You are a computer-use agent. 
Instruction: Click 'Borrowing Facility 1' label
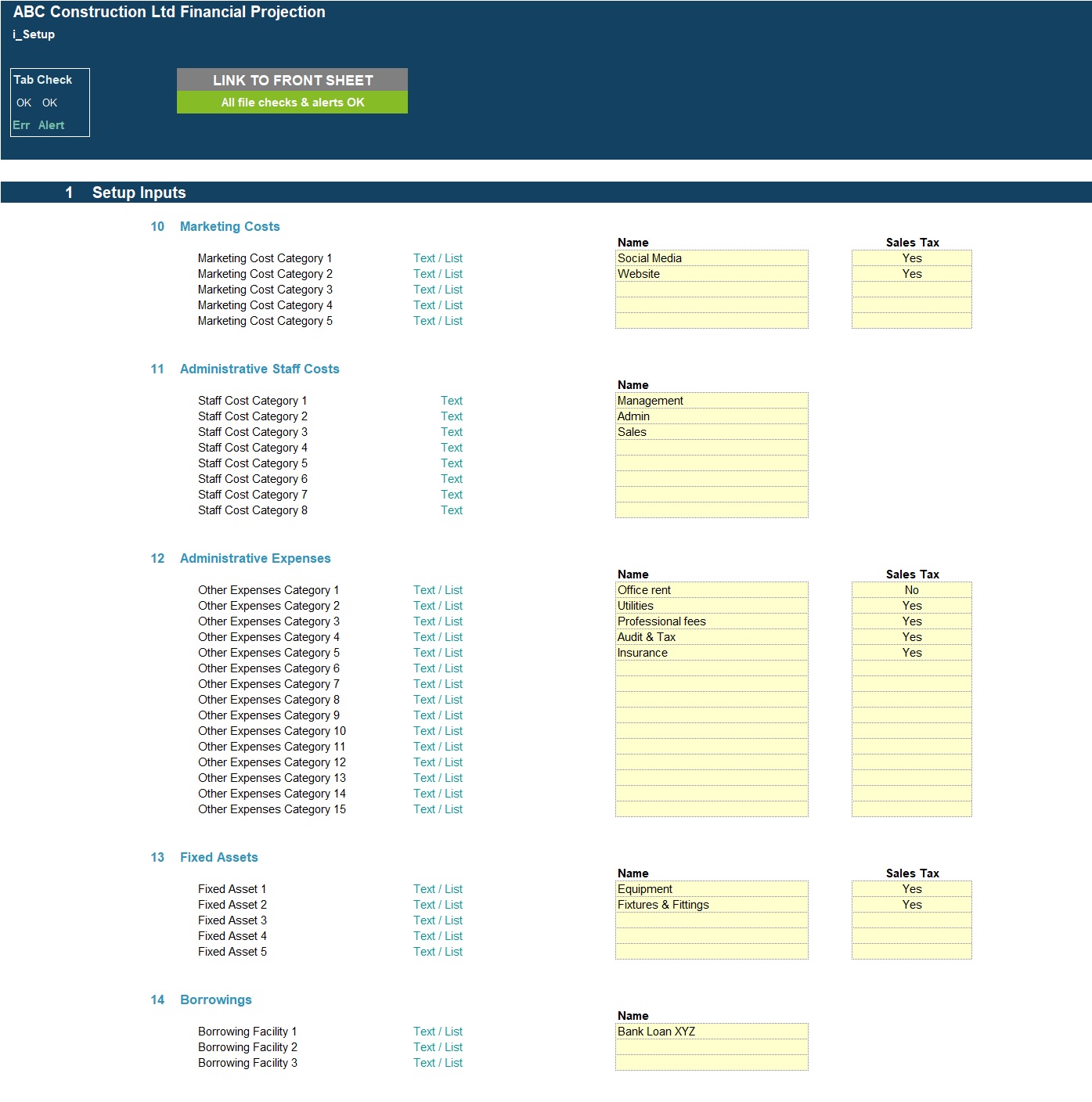(247, 1032)
